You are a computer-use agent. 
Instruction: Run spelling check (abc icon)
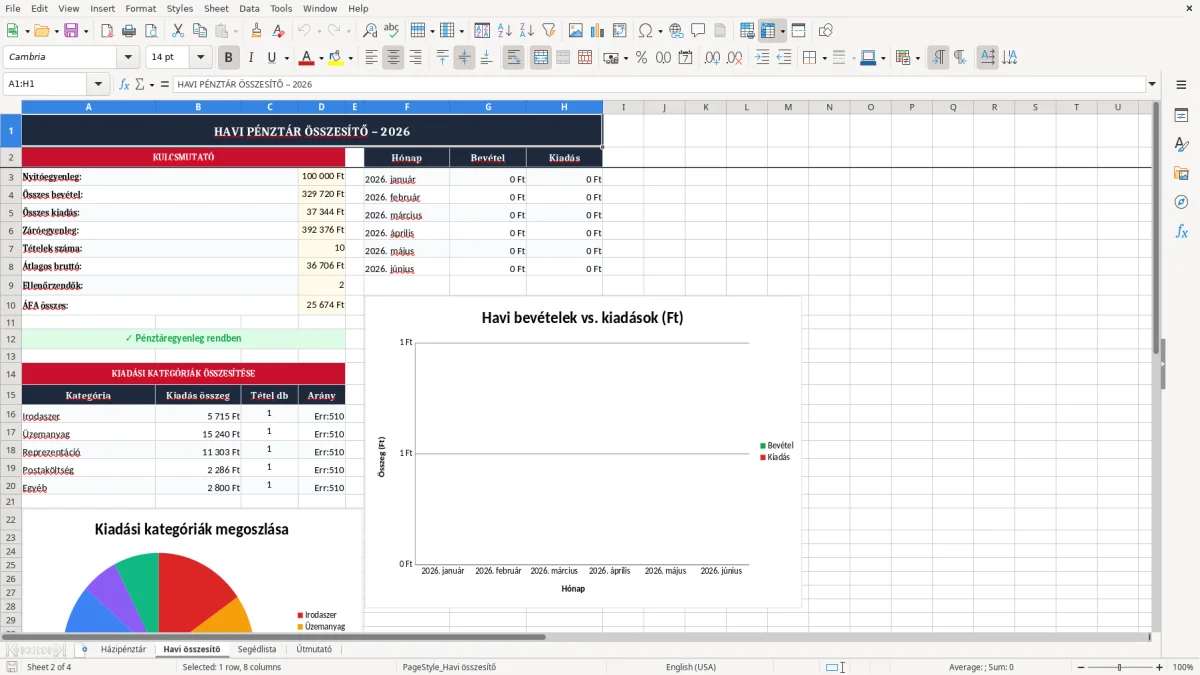pos(392,31)
